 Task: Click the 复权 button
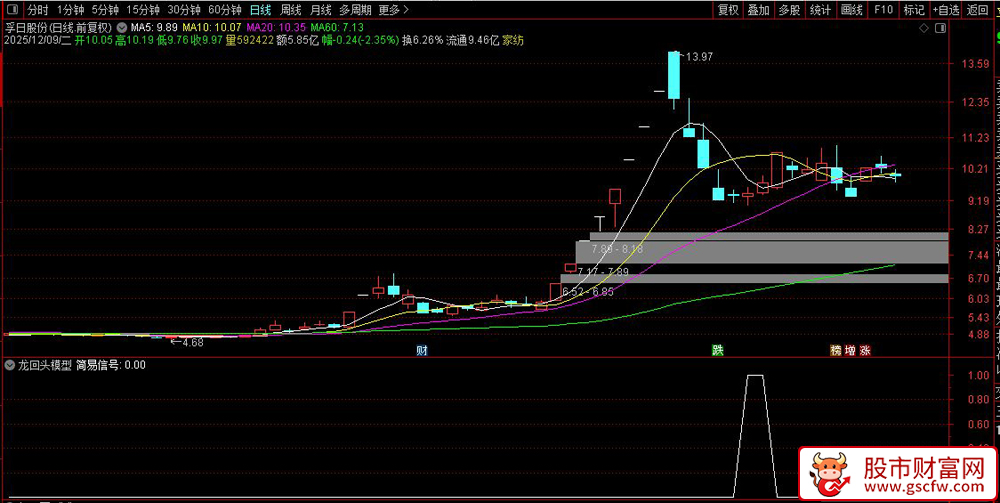[728, 10]
